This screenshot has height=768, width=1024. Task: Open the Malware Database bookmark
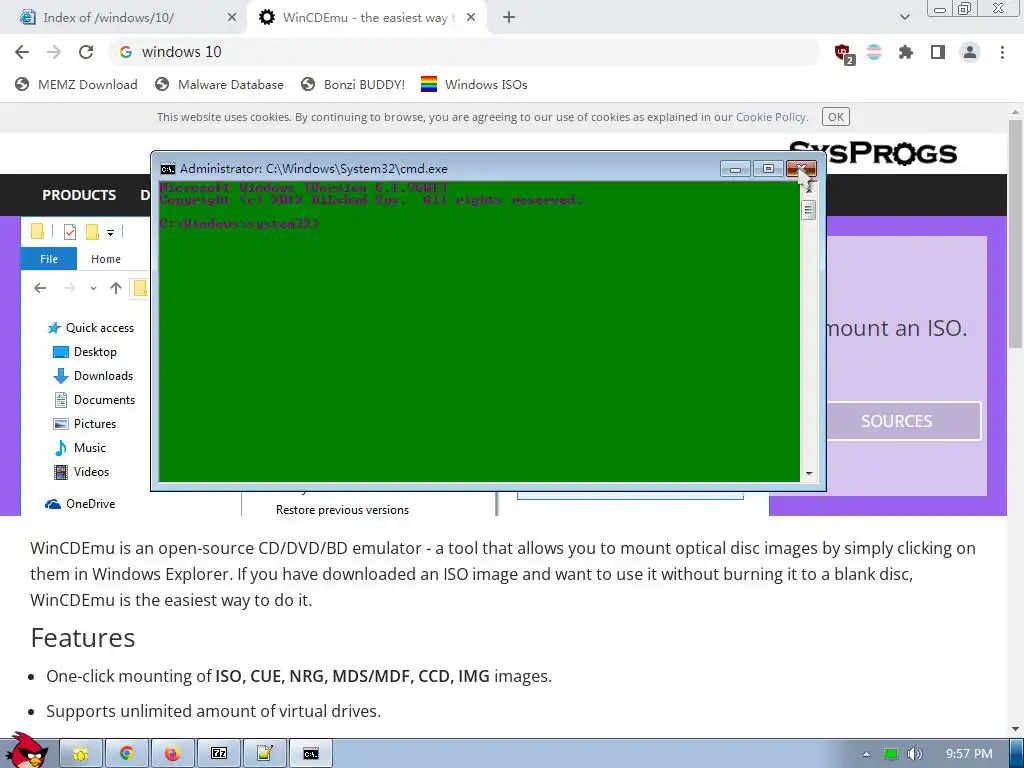[x=219, y=84]
